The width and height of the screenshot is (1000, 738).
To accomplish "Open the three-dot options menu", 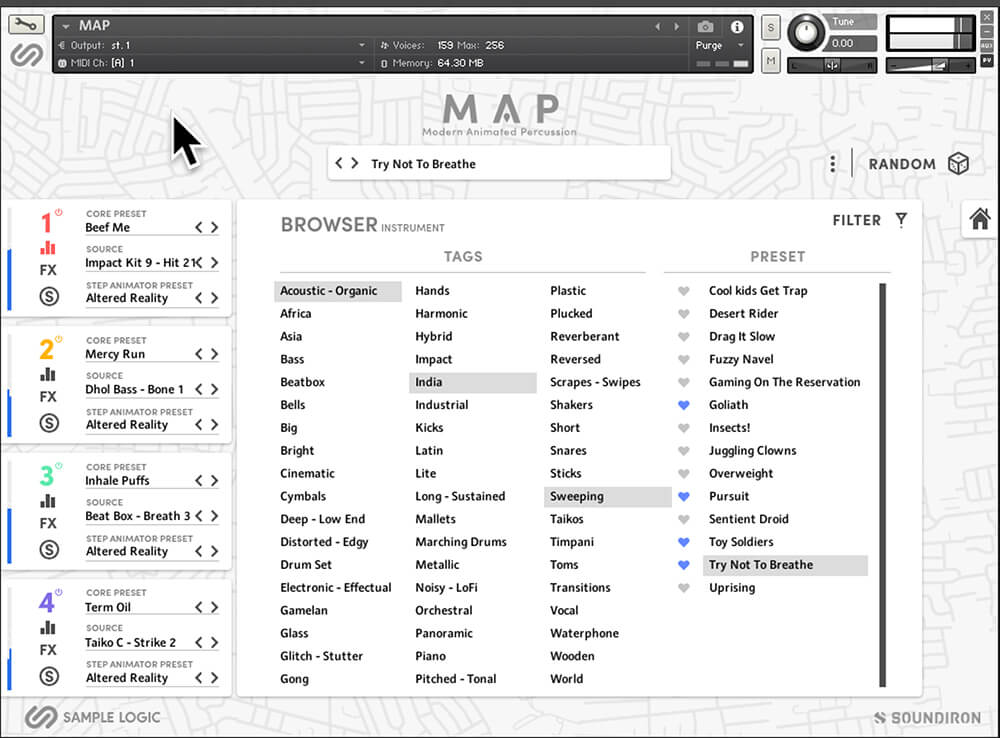I will pyautogui.click(x=832, y=164).
